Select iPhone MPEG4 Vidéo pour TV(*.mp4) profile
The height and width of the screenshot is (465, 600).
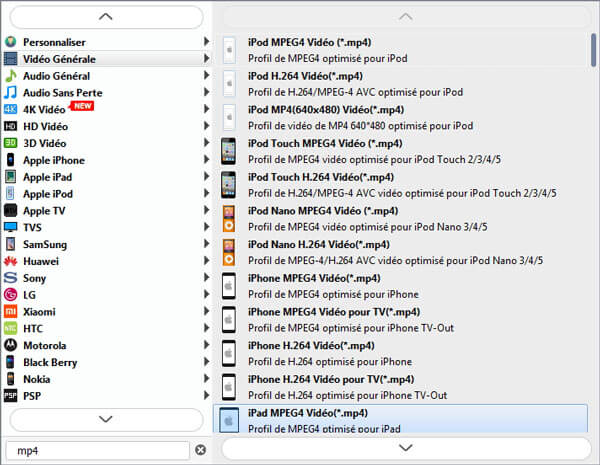tap(401, 320)
